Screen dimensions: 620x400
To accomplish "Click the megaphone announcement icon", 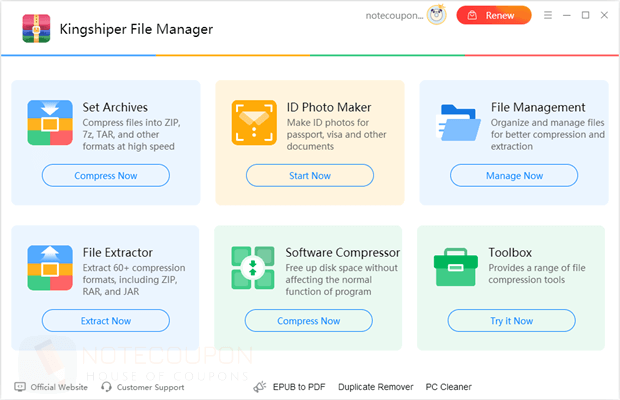I will (x=260, y=387).
